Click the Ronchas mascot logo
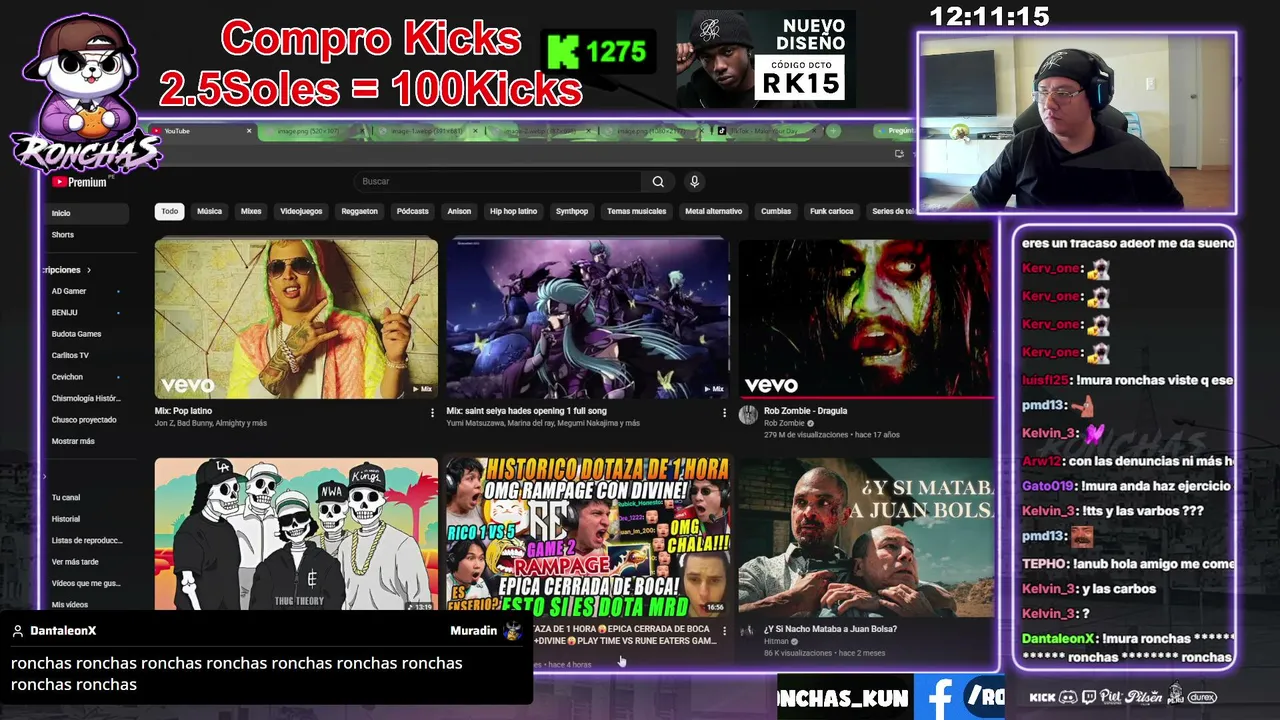 [x=88, y=93]
